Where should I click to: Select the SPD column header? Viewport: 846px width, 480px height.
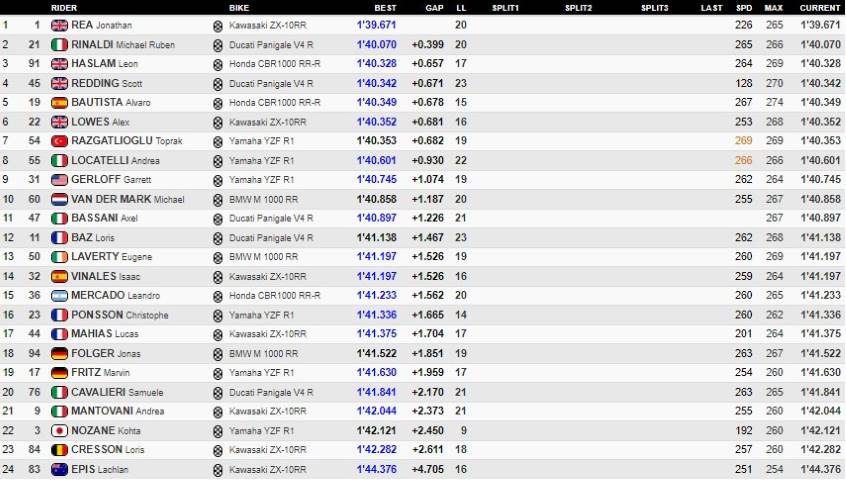point(744,8)
